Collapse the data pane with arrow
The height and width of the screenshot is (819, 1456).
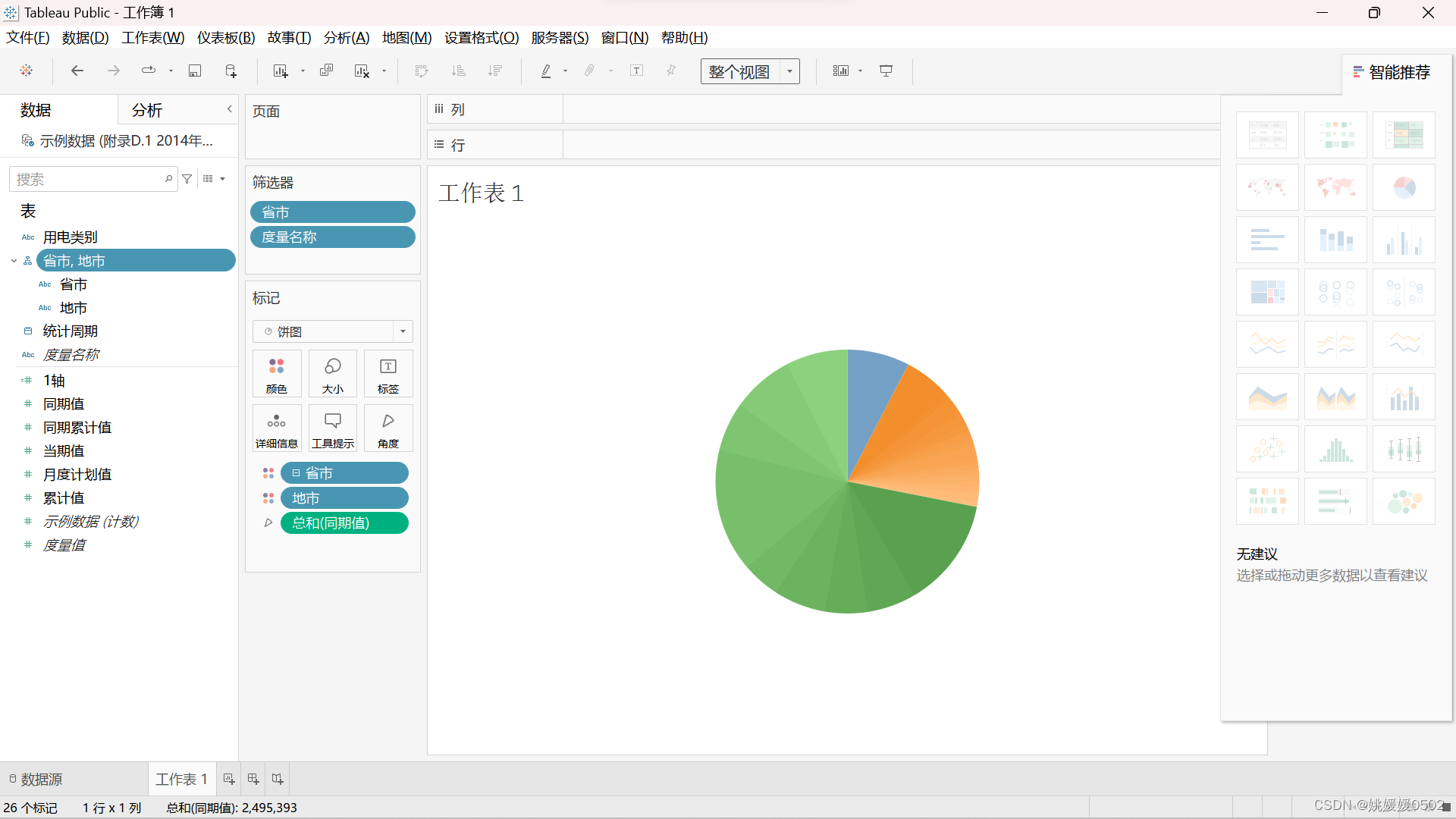coord(229,109)
